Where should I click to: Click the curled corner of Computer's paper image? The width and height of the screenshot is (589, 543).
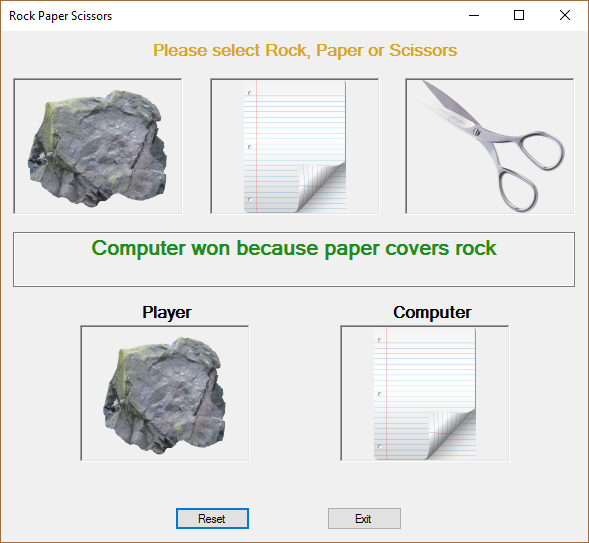[451, 433]
